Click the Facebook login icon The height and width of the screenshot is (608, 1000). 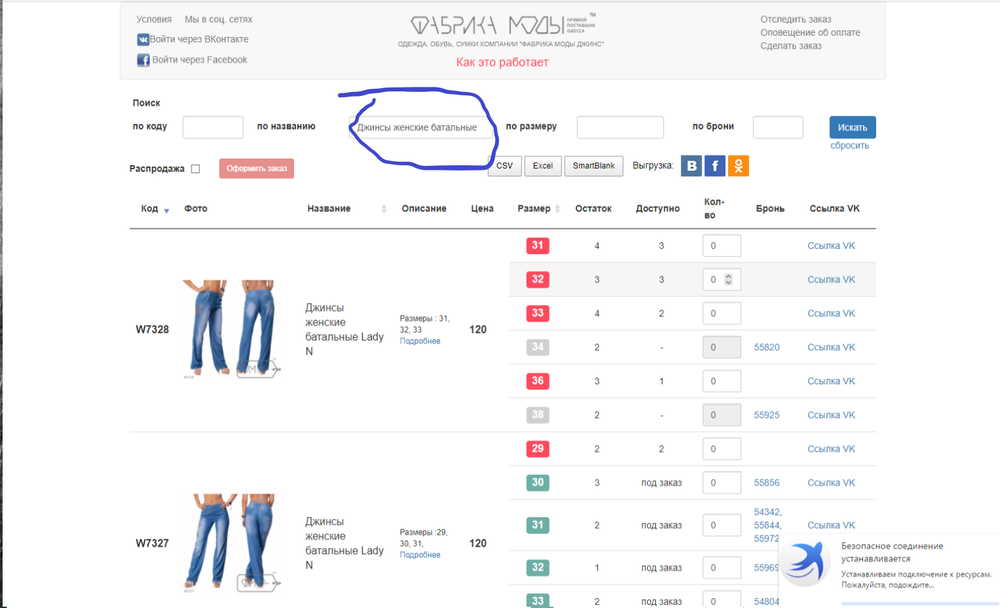click(x=143, y=60)
